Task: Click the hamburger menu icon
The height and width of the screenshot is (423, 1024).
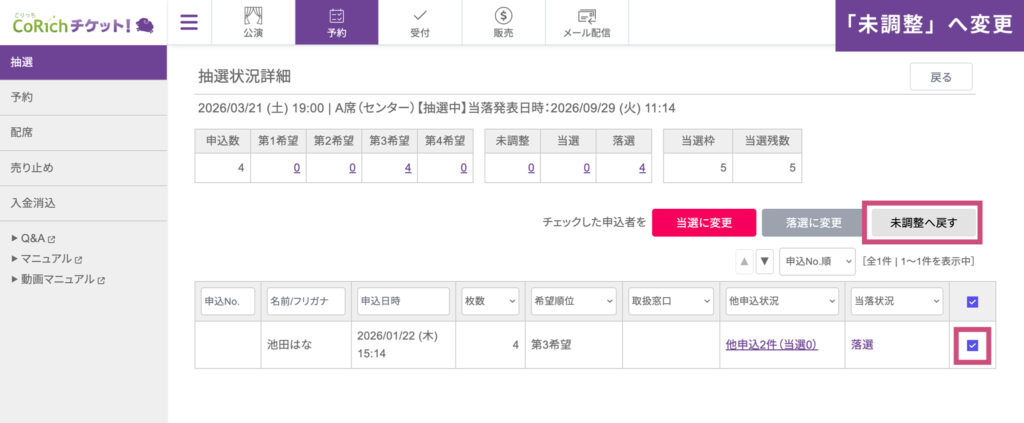Action: [x=189, y=22]
